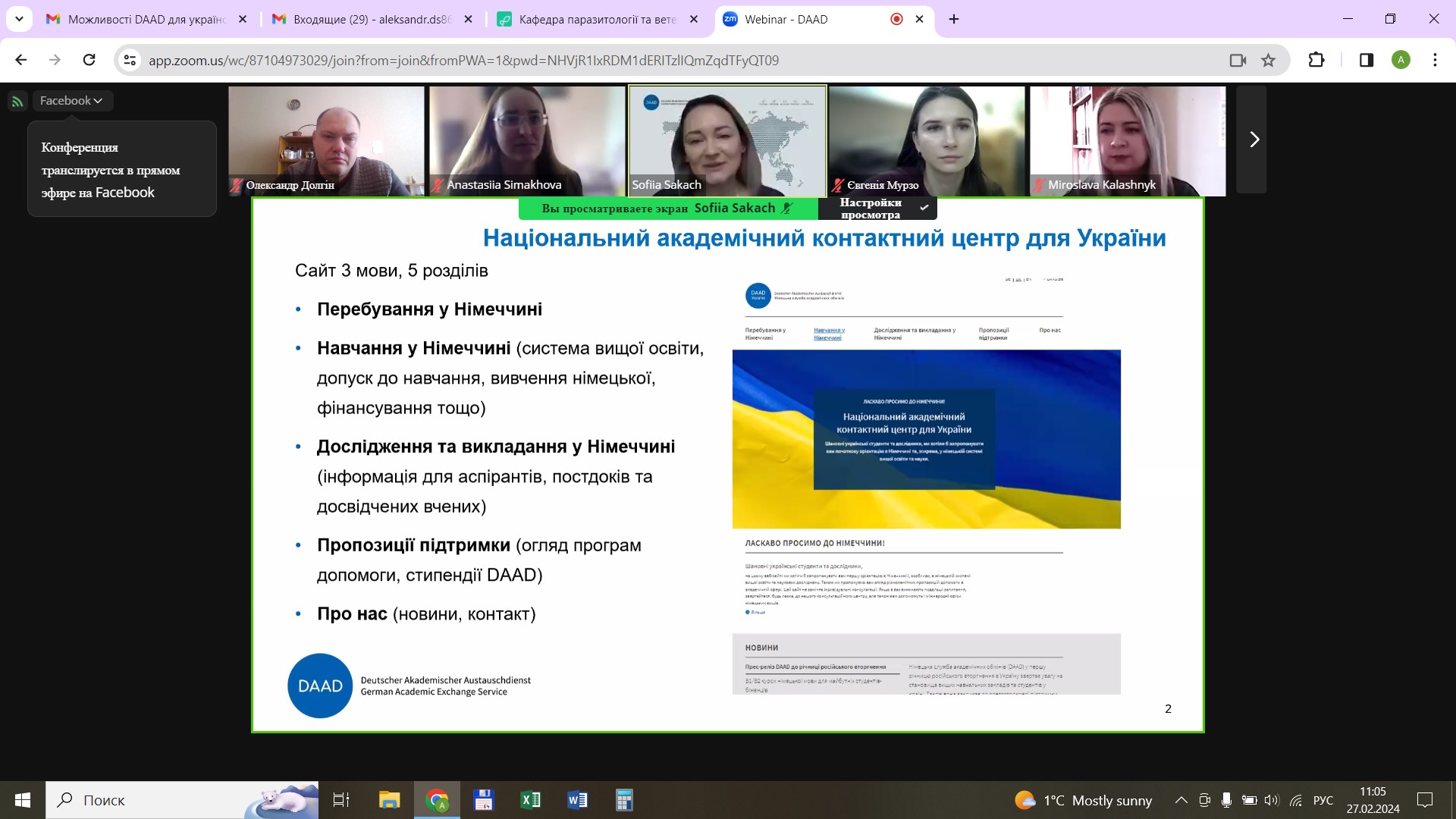Select Sofiia Sakach video thumbnail
Viewport: 1456px width, 819px height.
pos(727,141)
